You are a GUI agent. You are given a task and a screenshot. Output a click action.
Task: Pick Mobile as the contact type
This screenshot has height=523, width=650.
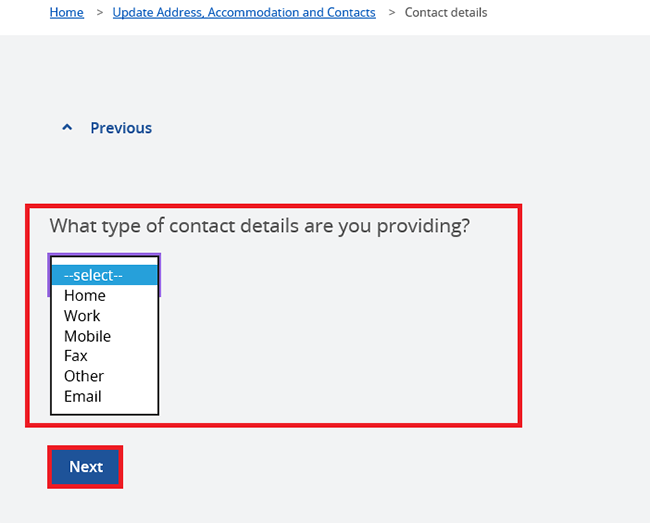(x=104, y=336)
